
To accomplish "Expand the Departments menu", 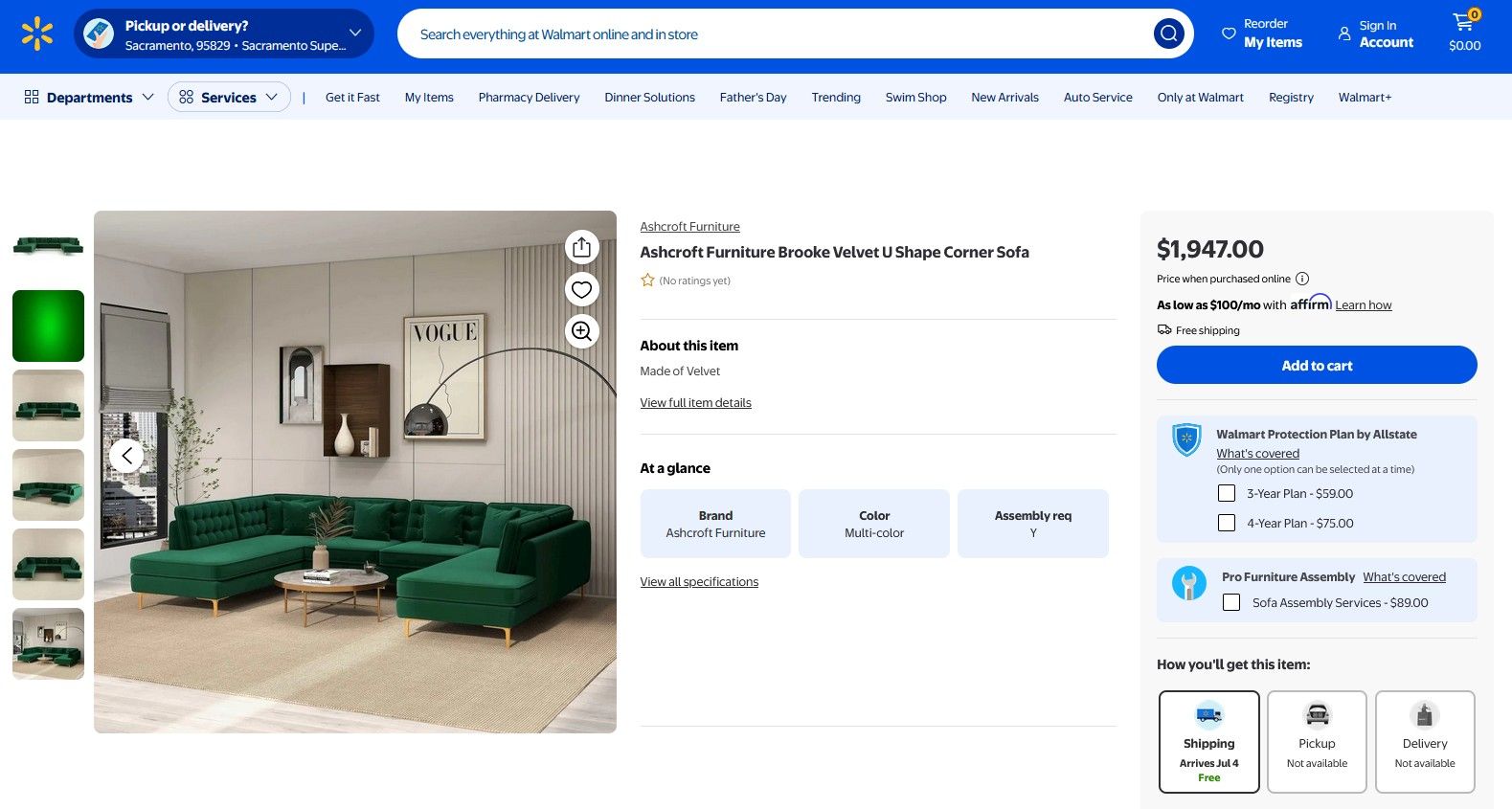I will (89, 98).
